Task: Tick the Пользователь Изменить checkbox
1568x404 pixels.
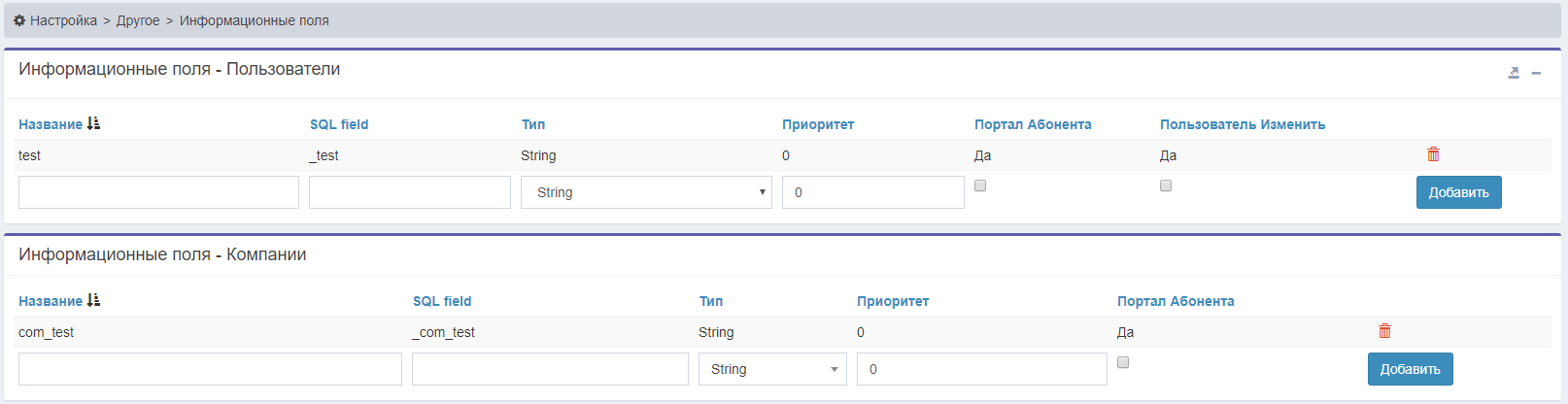Action: [1166, 185]
